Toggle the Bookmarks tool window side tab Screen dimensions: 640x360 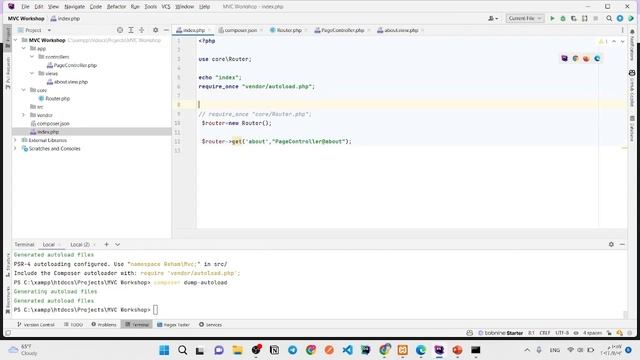pos(7,300)
